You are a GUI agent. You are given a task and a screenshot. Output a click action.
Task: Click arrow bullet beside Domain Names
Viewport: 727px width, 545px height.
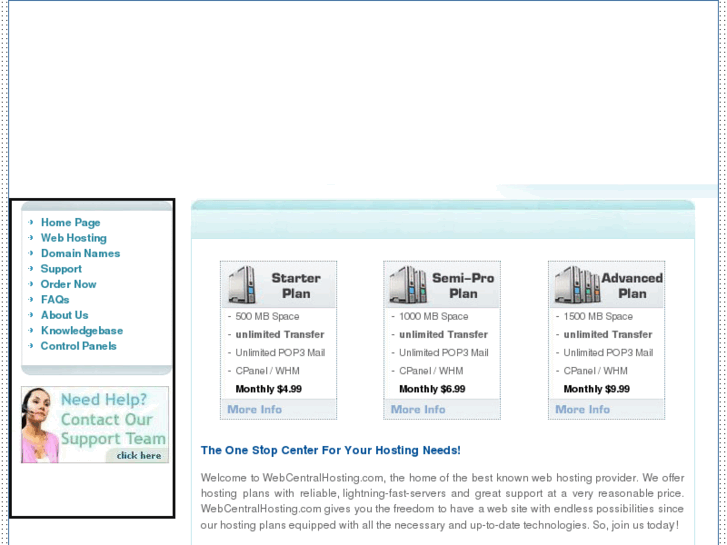point(31,253)
